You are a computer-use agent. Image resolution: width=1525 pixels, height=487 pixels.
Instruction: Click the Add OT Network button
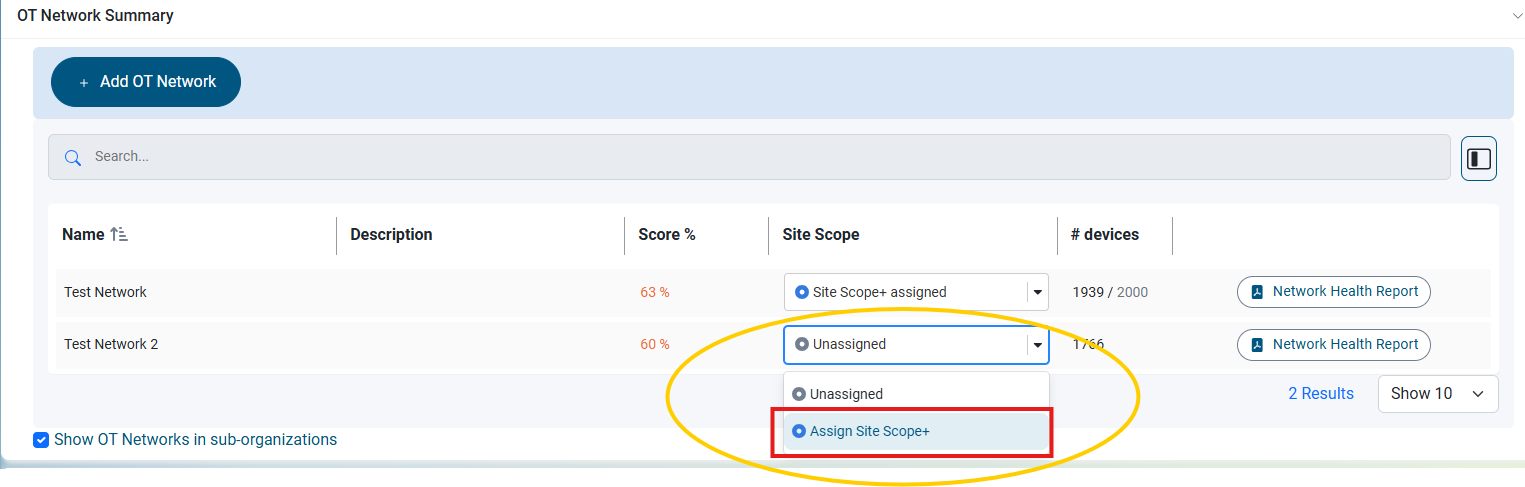[x=146, y=82]
